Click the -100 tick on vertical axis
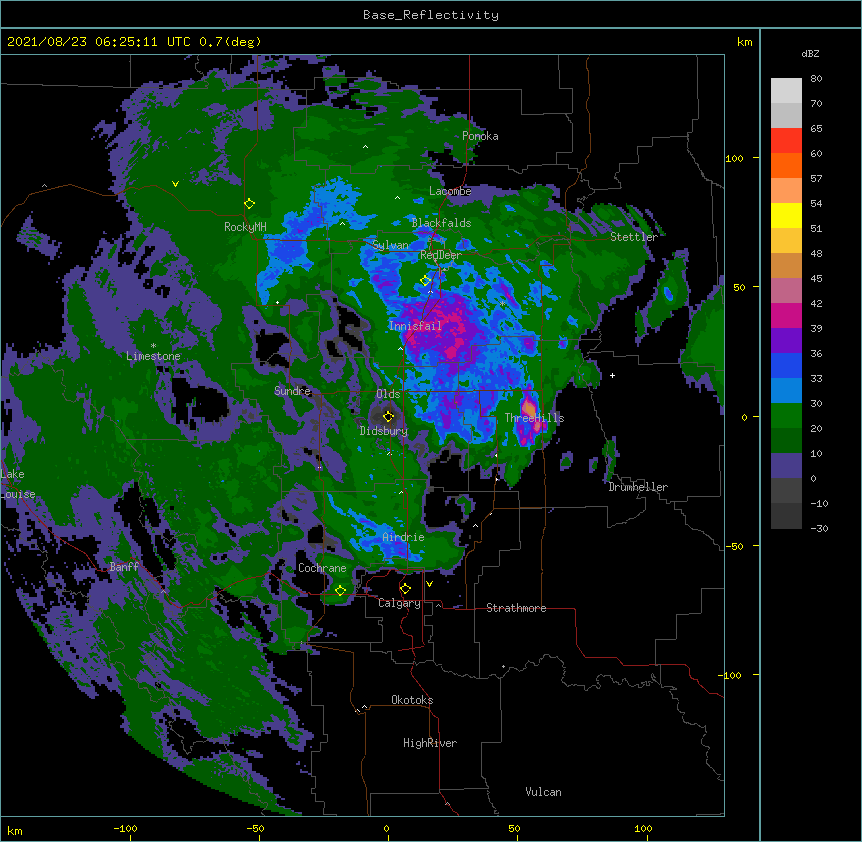862x842 pixels. point(730,675)
